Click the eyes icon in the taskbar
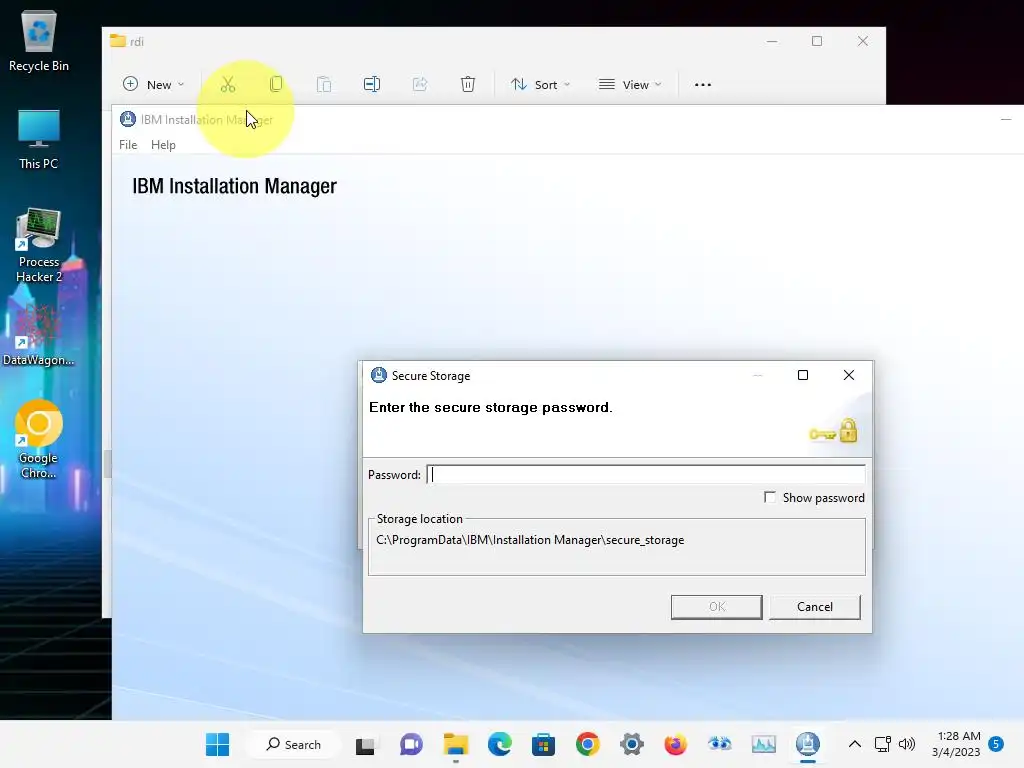Image resolution: width=1024 pixels, height=768 pixels. [720, 744]
